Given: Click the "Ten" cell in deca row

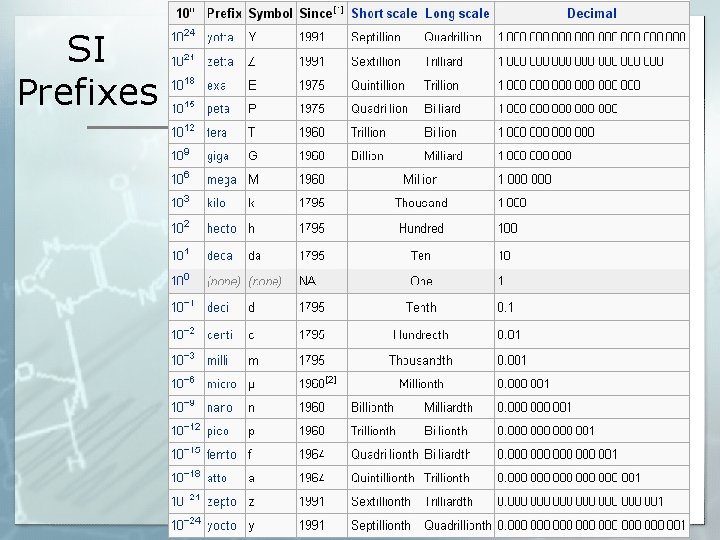Looking at the screenshot, I should [421, 256].
